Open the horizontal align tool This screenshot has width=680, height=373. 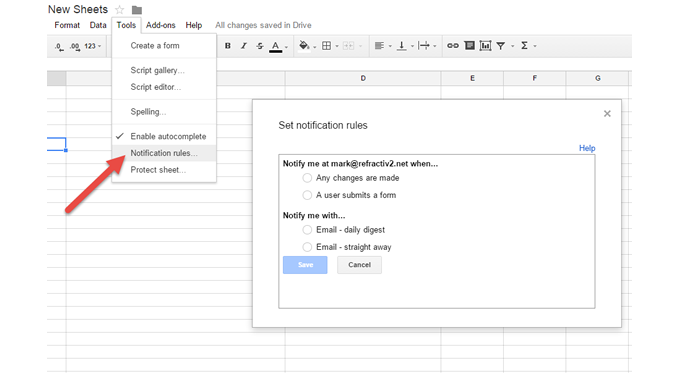(379, 46)
